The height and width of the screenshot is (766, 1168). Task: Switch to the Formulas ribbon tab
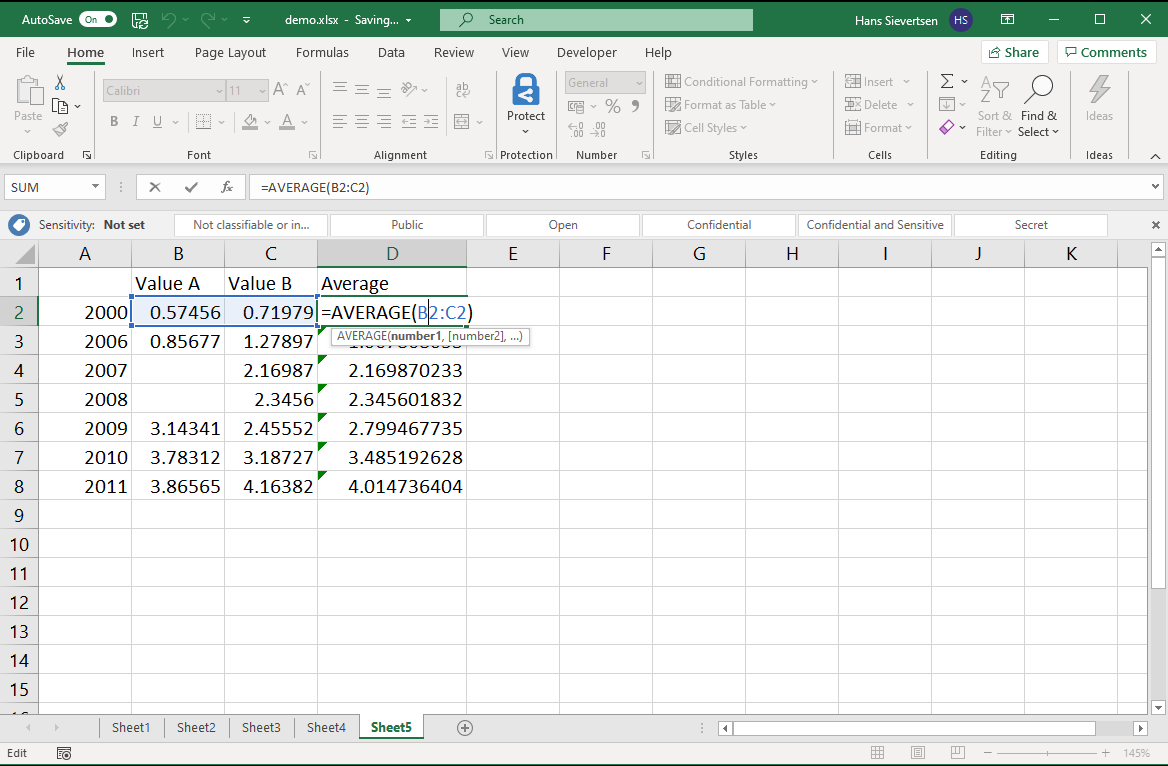[x=322, y=52]
